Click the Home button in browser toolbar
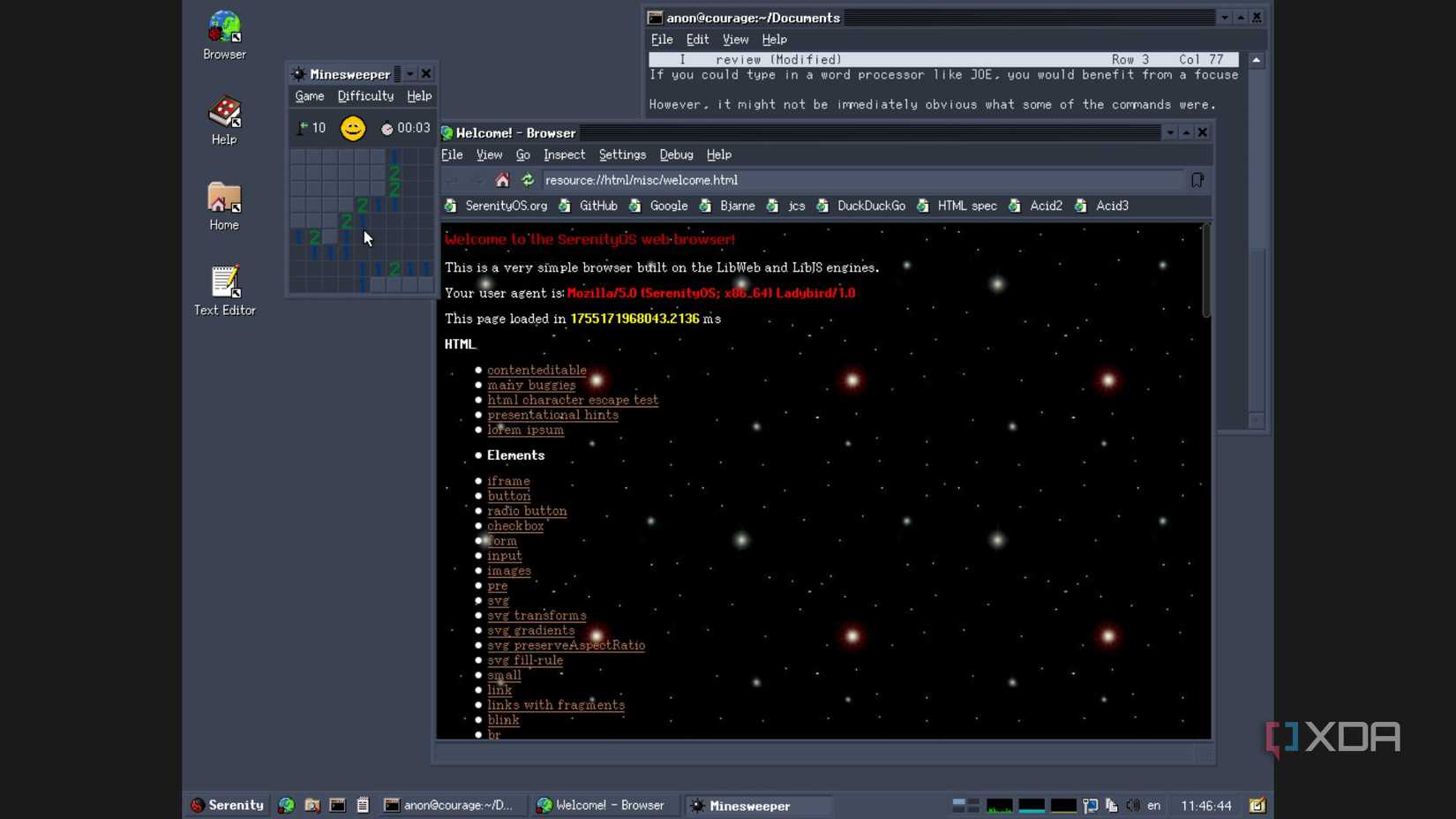The image size is (1456, 819). click(x=502, y=180)
